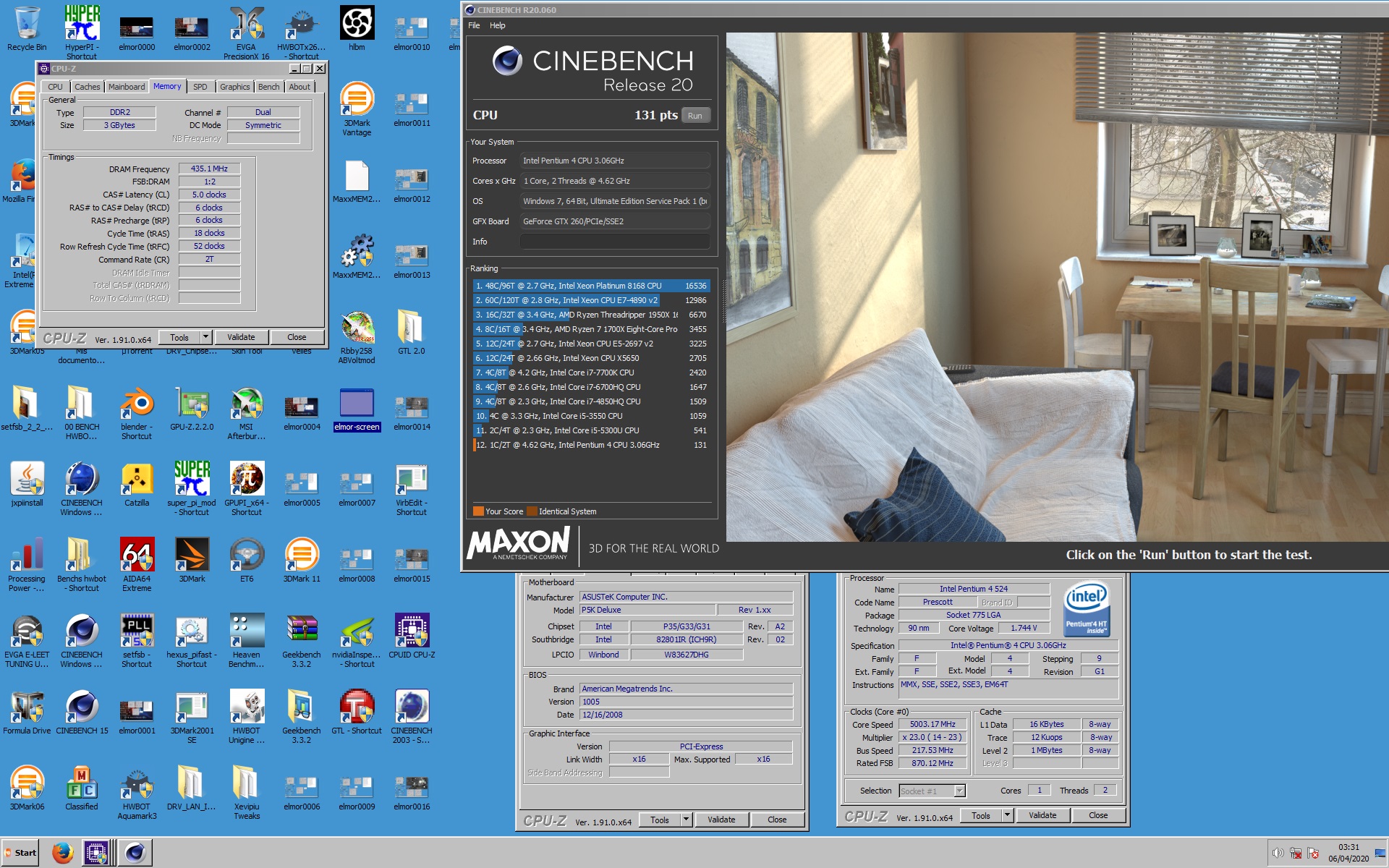This screenshot has height=868, width=1389.
Task: Open the GTL 2.0 folder icon
Action: (x=412, y=333)
